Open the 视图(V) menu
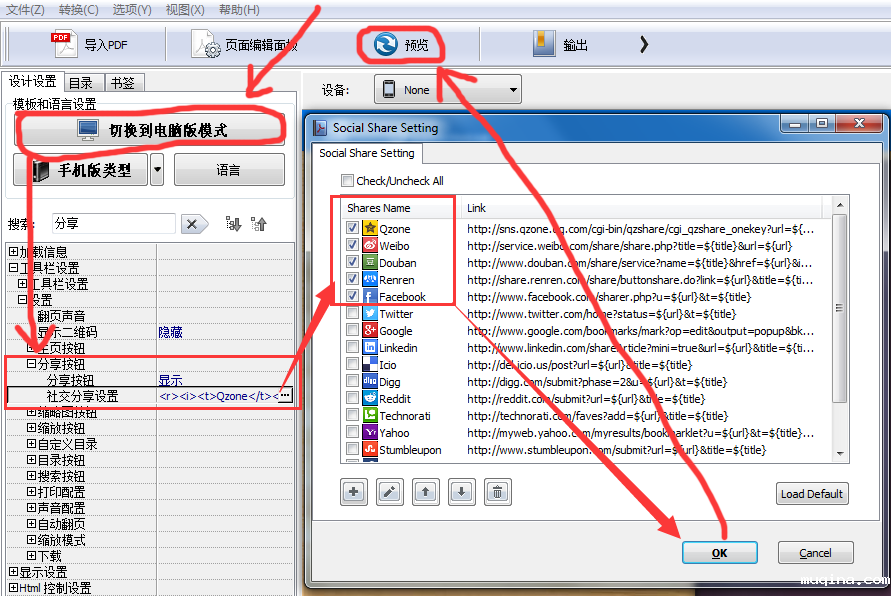This screenshot has height=596, width=891. [185, 9]
